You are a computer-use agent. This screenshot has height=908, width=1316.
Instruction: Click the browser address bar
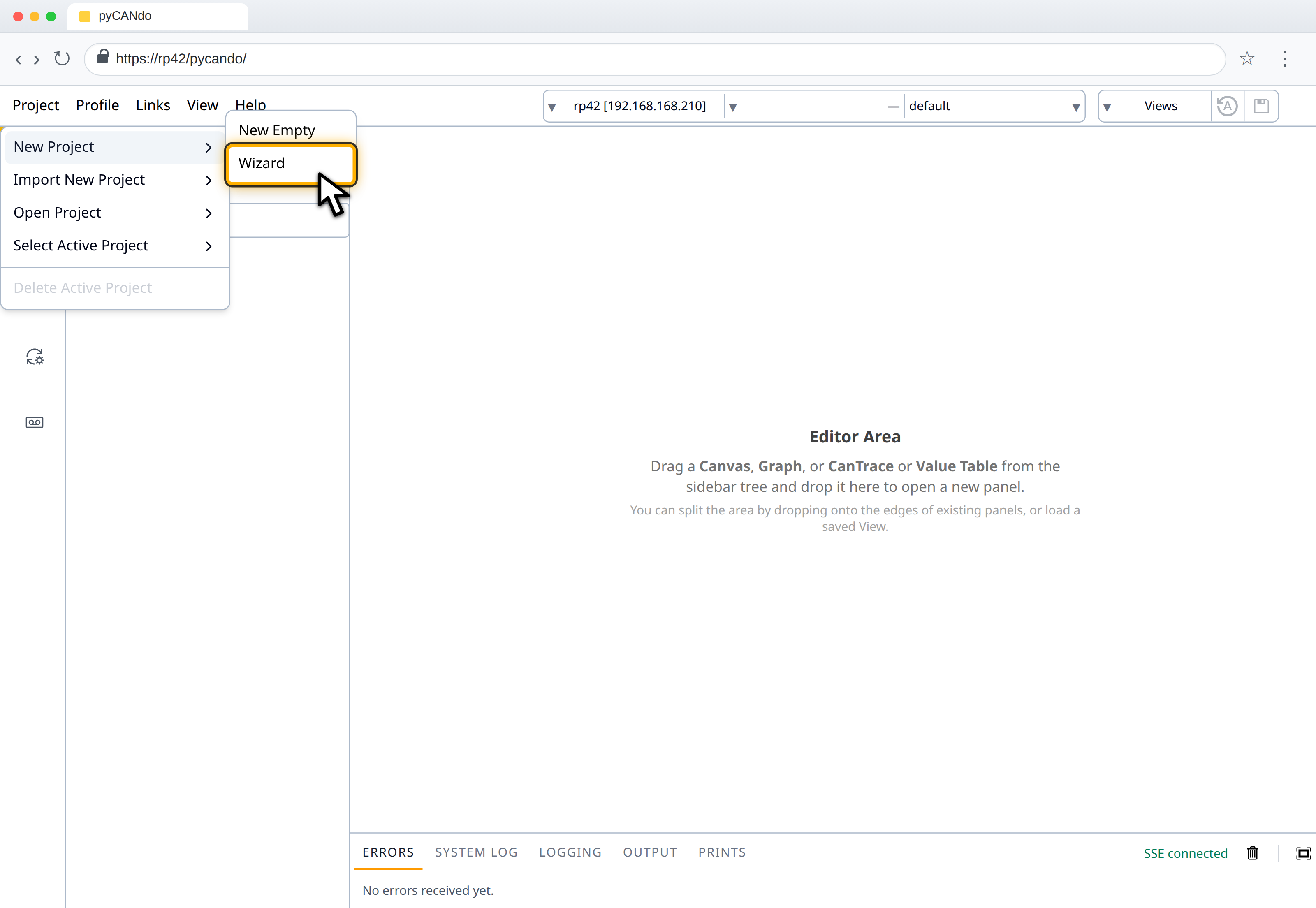tap(654, 59)
